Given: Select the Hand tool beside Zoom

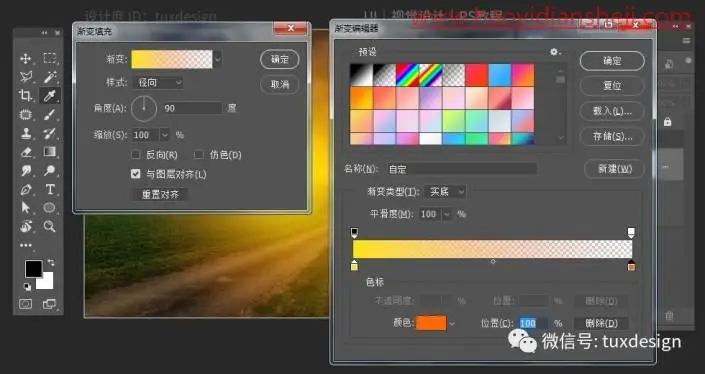Looking at the screenshot, I should [26, 226].
